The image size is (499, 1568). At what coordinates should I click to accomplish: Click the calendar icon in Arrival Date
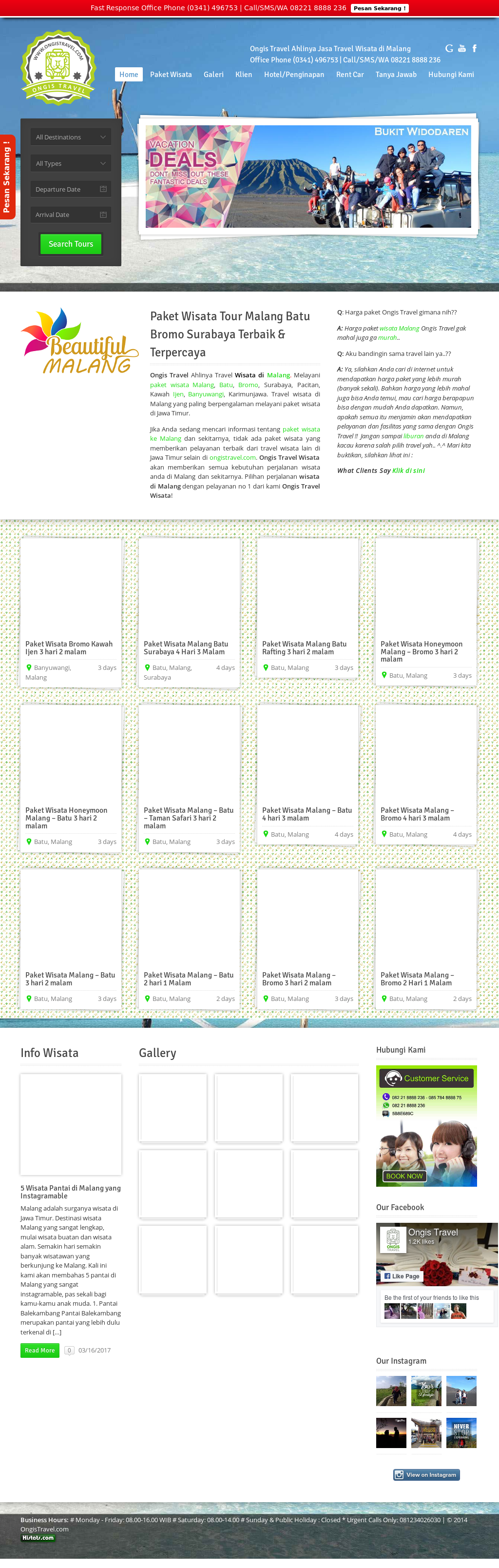point(103,215)
